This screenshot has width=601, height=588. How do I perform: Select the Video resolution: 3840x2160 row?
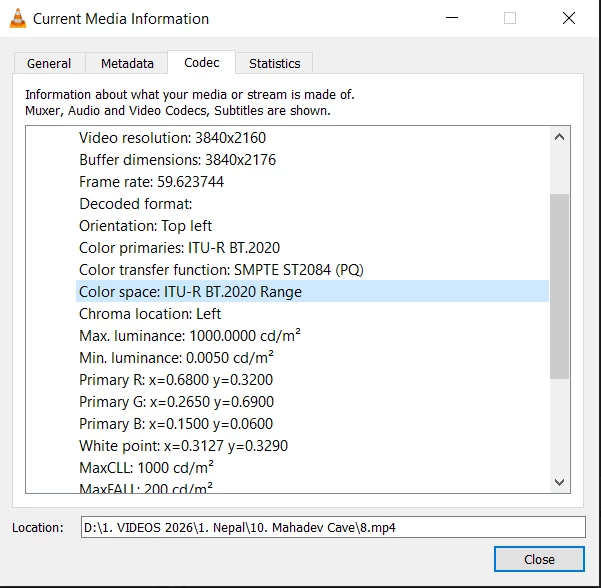click(x=312, y=138)
